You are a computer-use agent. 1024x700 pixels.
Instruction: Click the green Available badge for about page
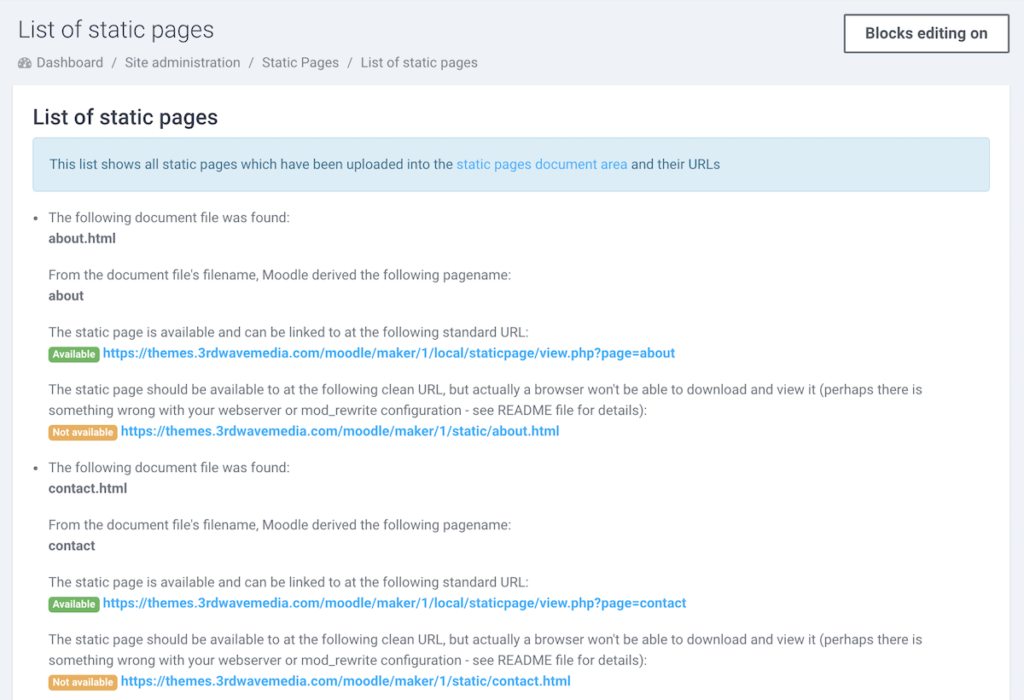(x=74, y=354)
